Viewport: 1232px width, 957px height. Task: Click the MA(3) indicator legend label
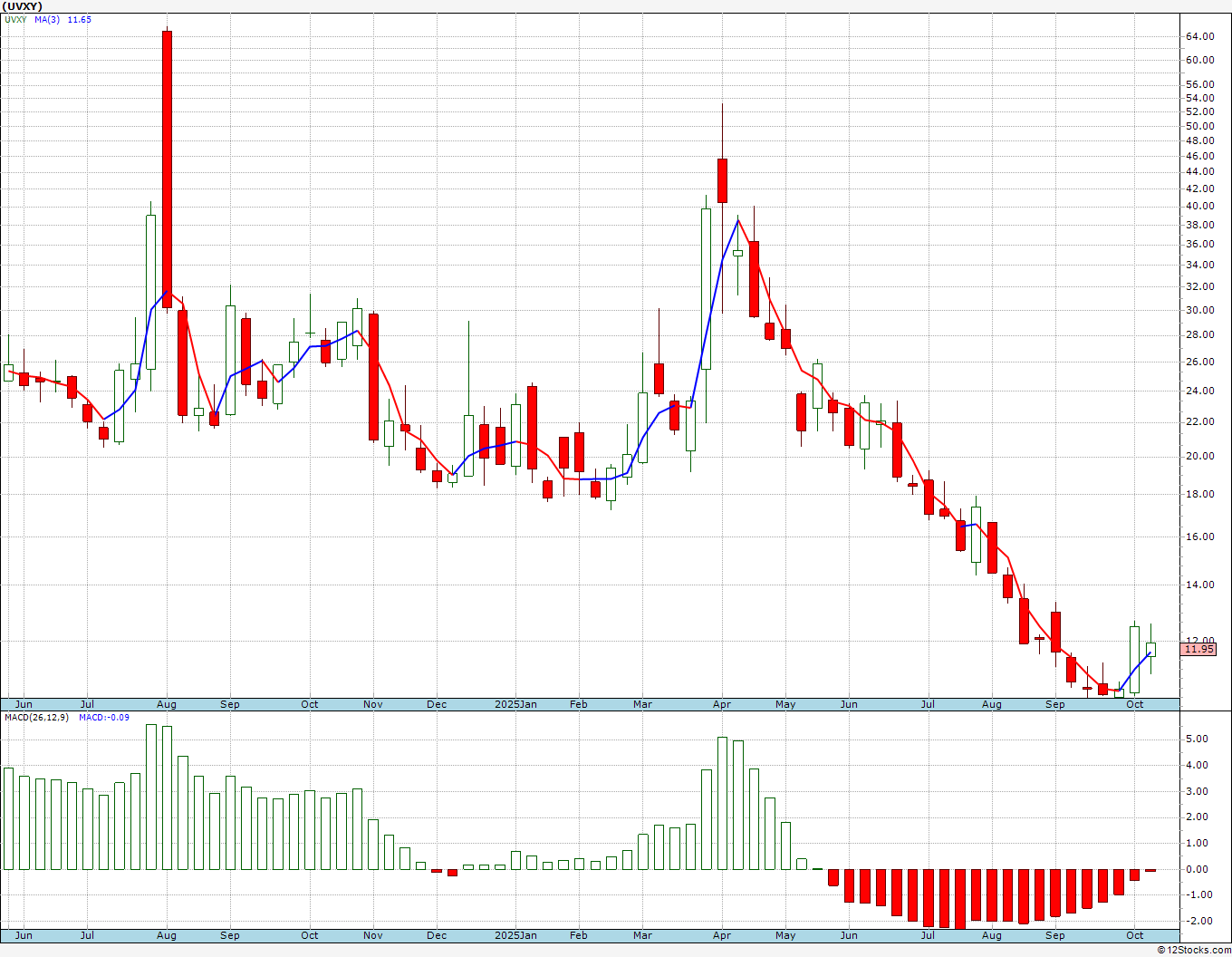tap(47, 20)
